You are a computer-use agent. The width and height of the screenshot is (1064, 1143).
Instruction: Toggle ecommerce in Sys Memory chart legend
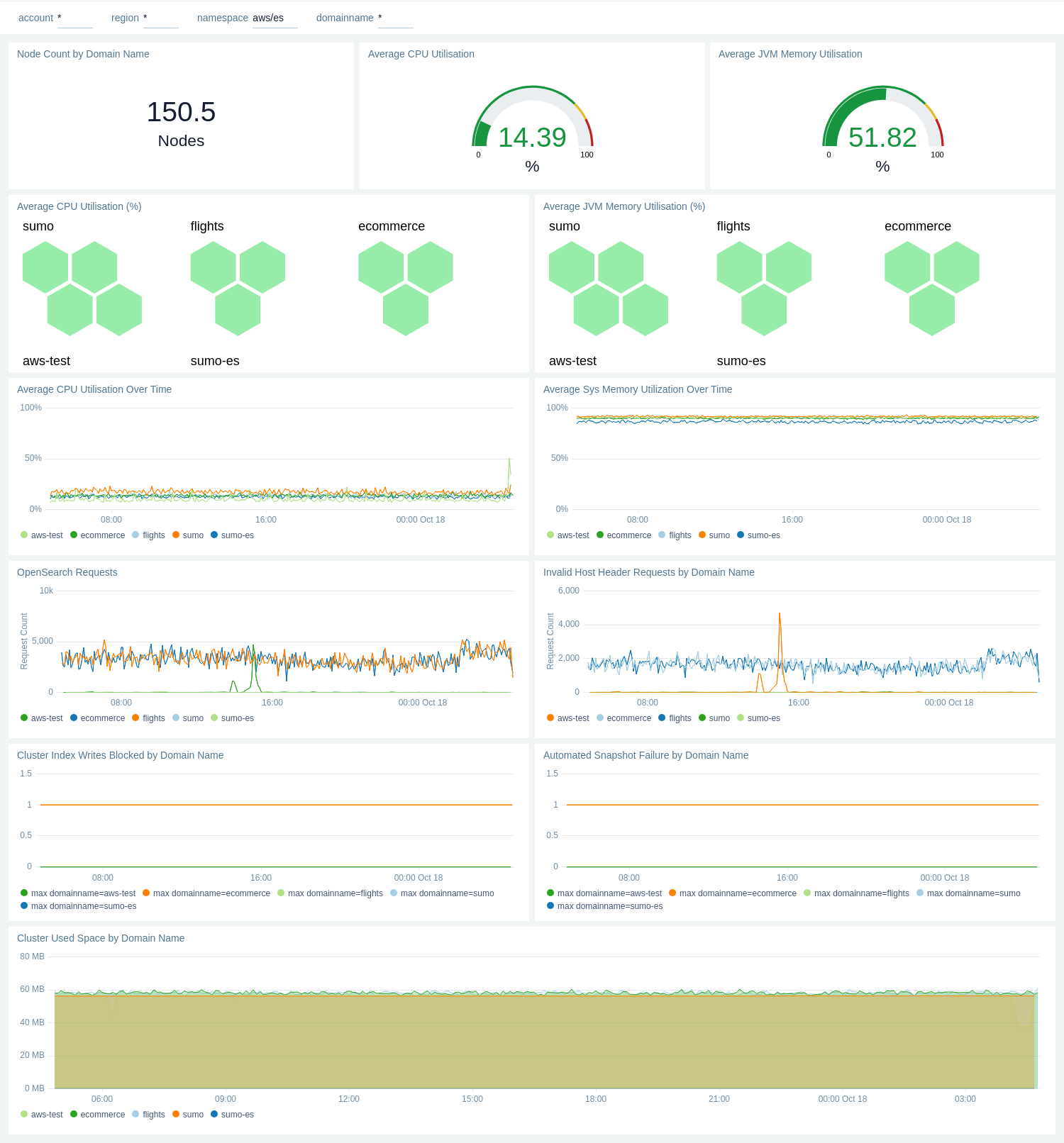[x=624, y=535]
